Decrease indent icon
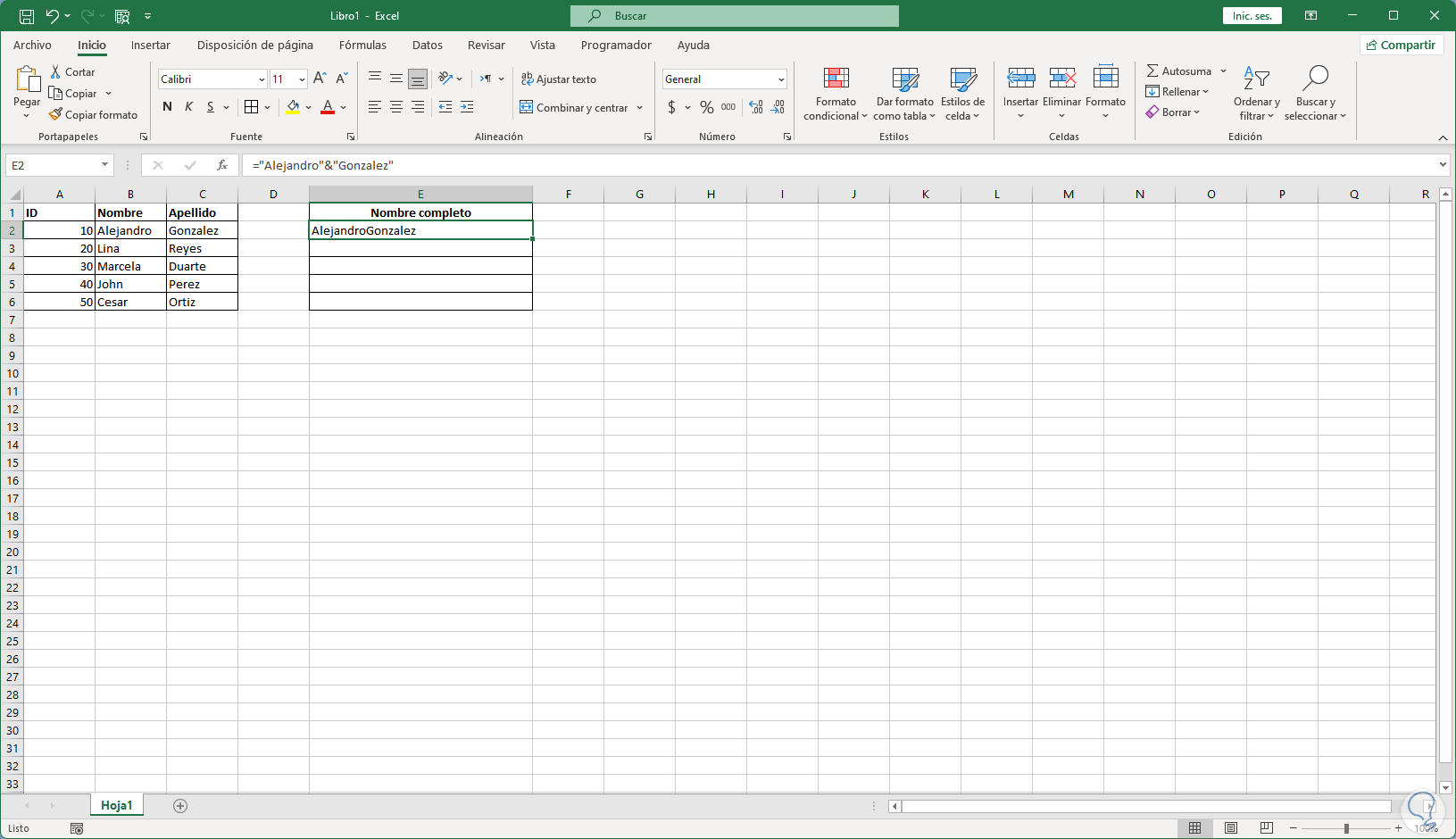This screenshot has height=839, width=1456. pyautogui.click(x=445, y=107)
